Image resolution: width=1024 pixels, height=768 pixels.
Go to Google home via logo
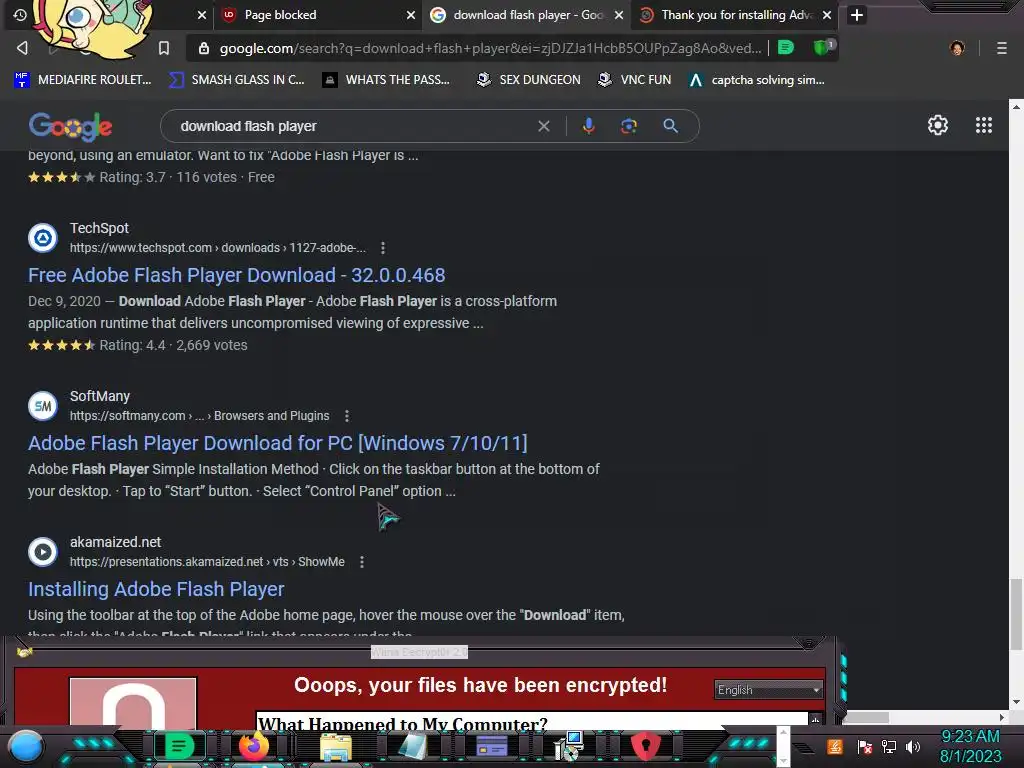71,126
